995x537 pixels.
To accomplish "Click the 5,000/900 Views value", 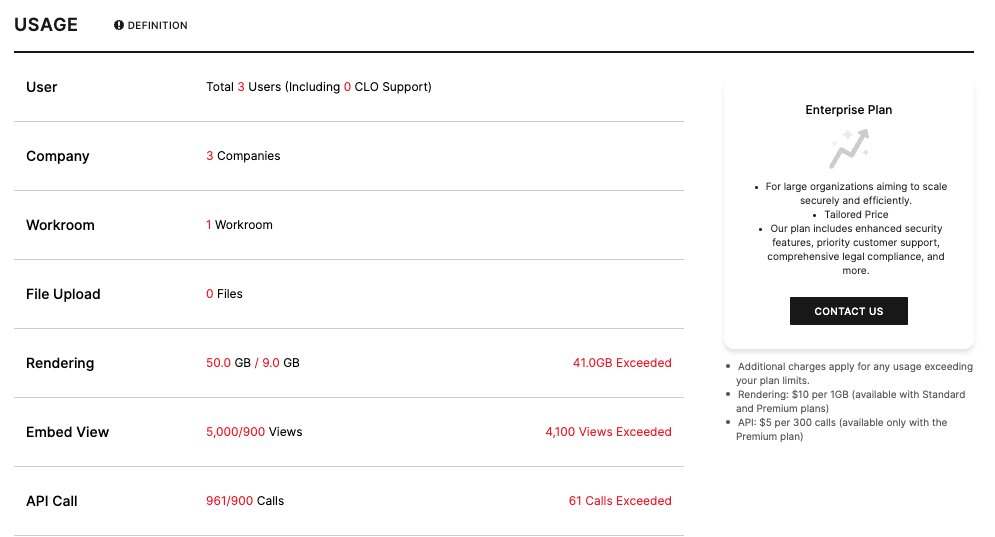I will pos(254,432).
